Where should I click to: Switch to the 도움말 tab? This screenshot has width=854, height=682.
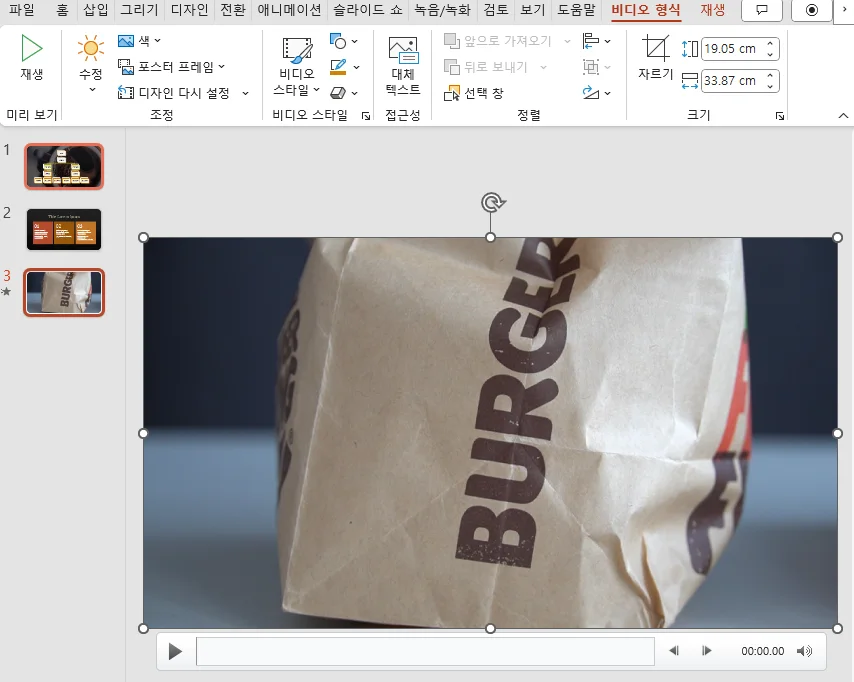click(576, 10)
